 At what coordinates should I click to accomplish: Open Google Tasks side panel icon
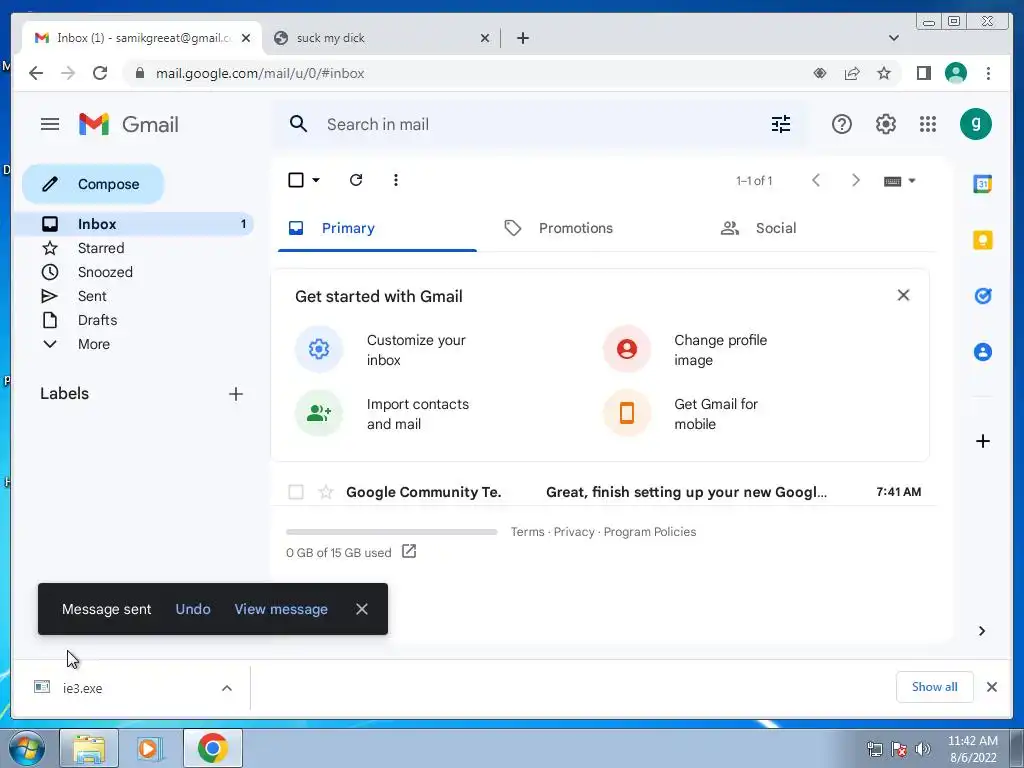983,296
